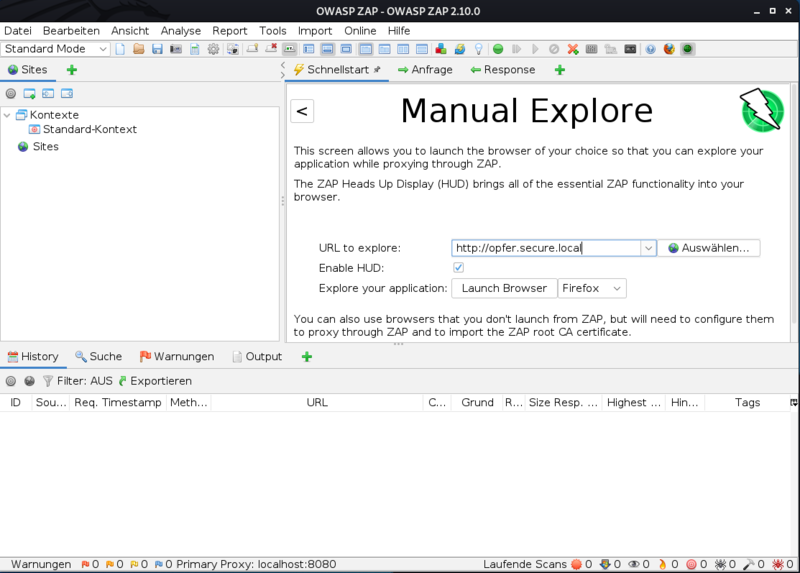
Task: Expand the URL to explore dropdown arrow
Action: pyautogui.click(x=648, y=248)
